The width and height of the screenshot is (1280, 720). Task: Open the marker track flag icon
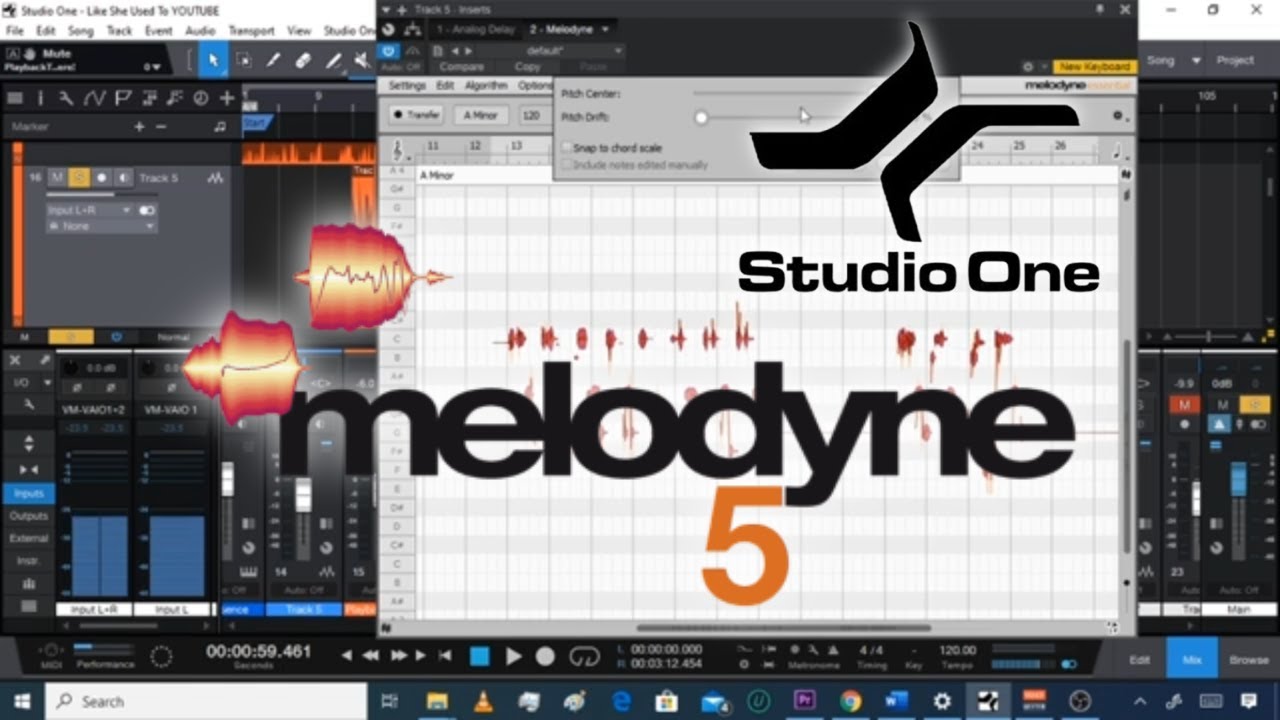(x=122, y=98)
